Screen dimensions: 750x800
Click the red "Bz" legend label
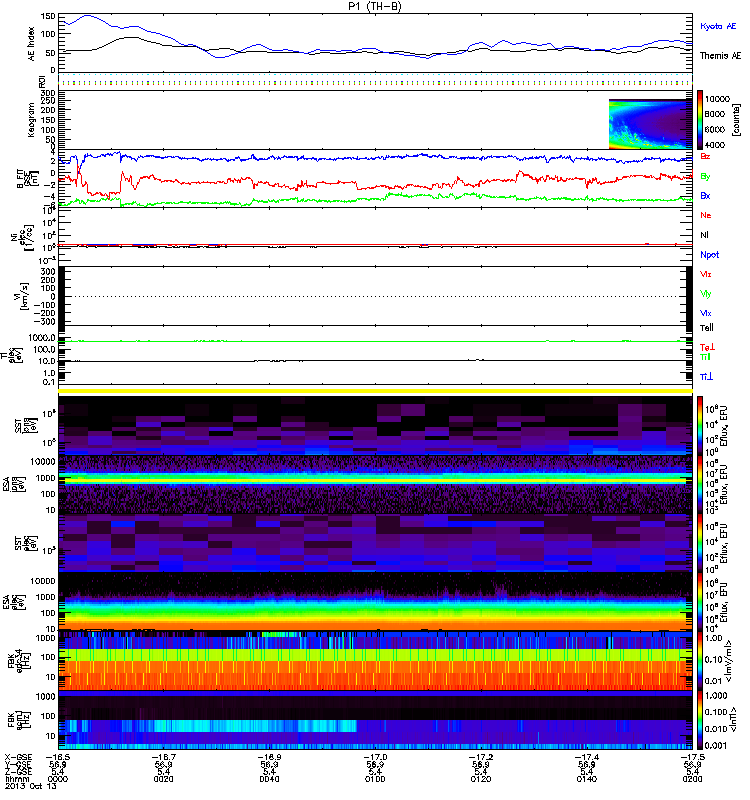point(705,157)
